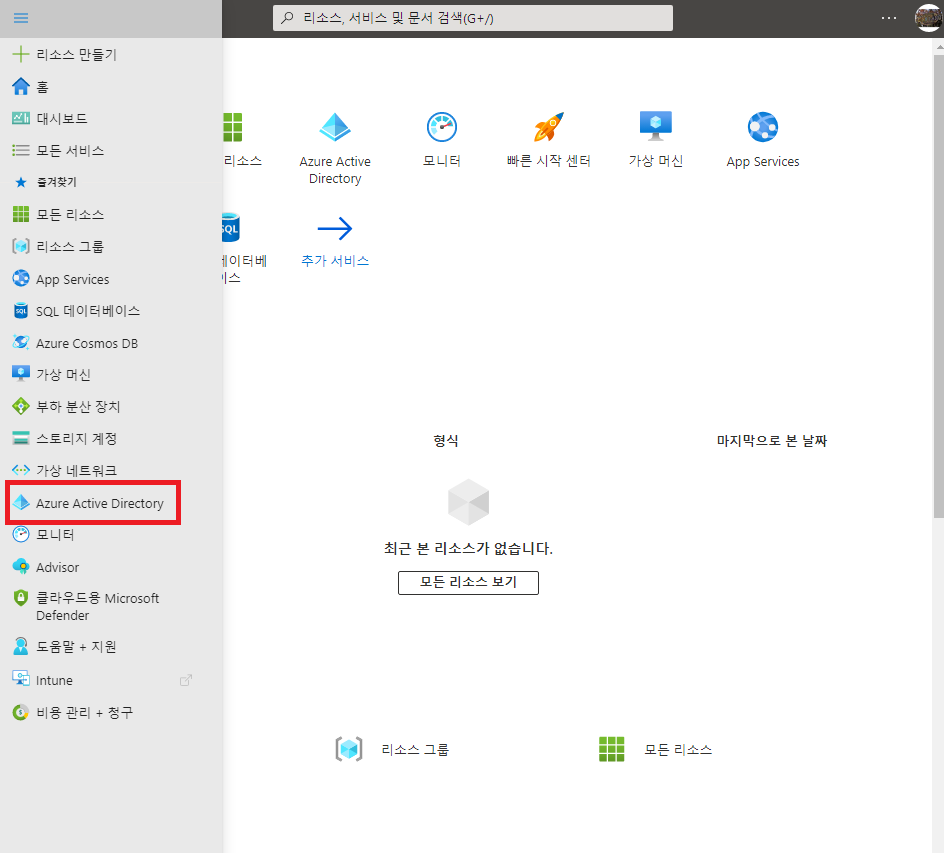Select 가상 네트워크 menu item
Viewport: 944px width, 853px height.
click(x=76, y=470)
